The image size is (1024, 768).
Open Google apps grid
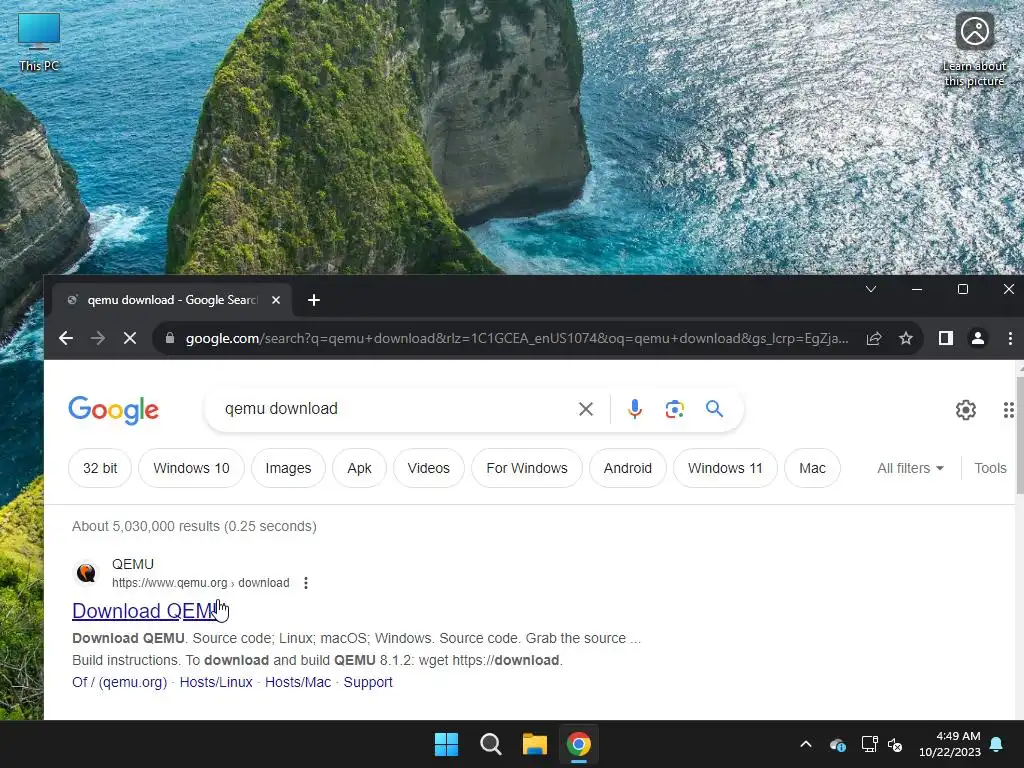(x=1008, y=409)
